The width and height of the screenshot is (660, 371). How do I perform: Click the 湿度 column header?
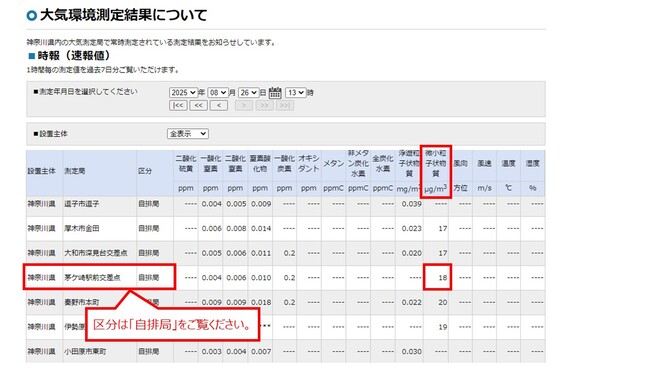(532, 163)
